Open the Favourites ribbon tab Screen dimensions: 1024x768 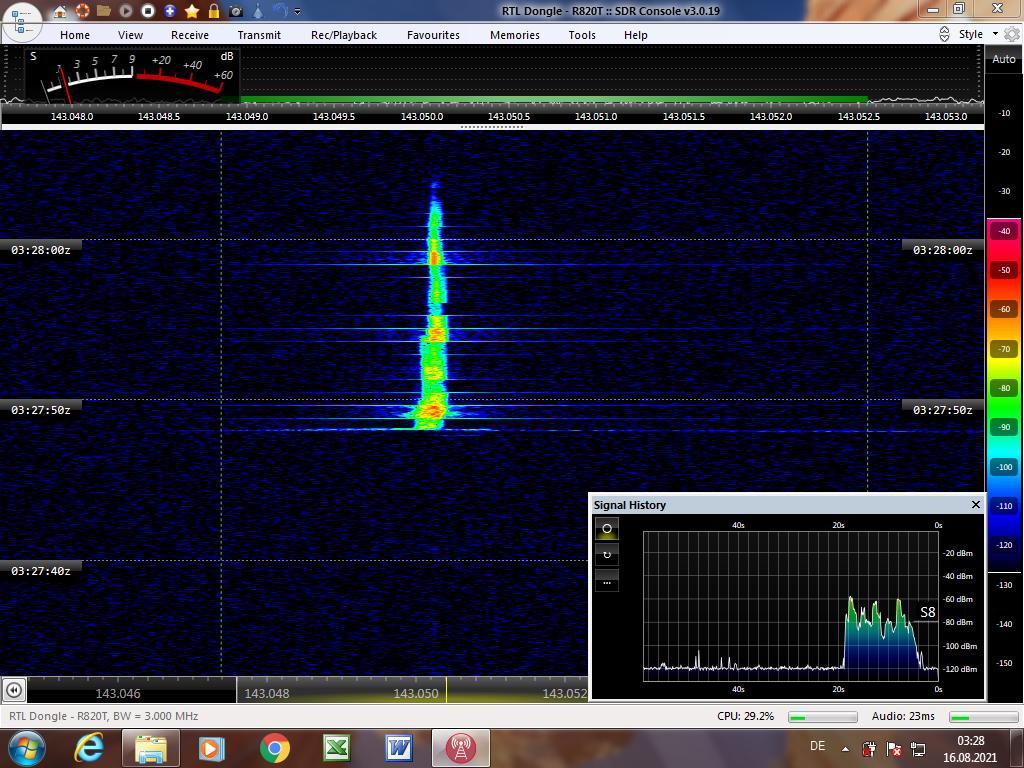coord(433,35)
